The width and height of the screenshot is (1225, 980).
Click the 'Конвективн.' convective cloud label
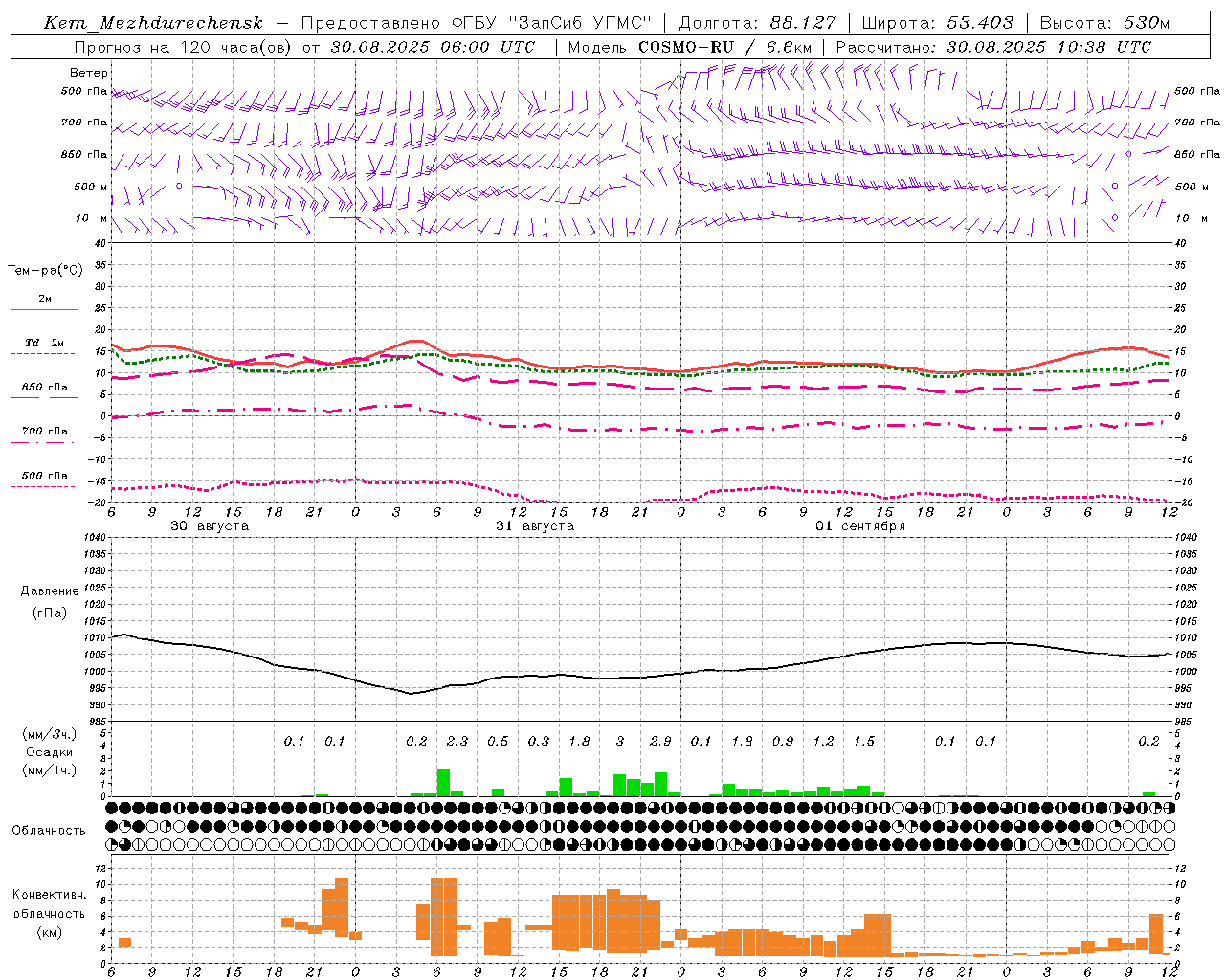(49, 895)
